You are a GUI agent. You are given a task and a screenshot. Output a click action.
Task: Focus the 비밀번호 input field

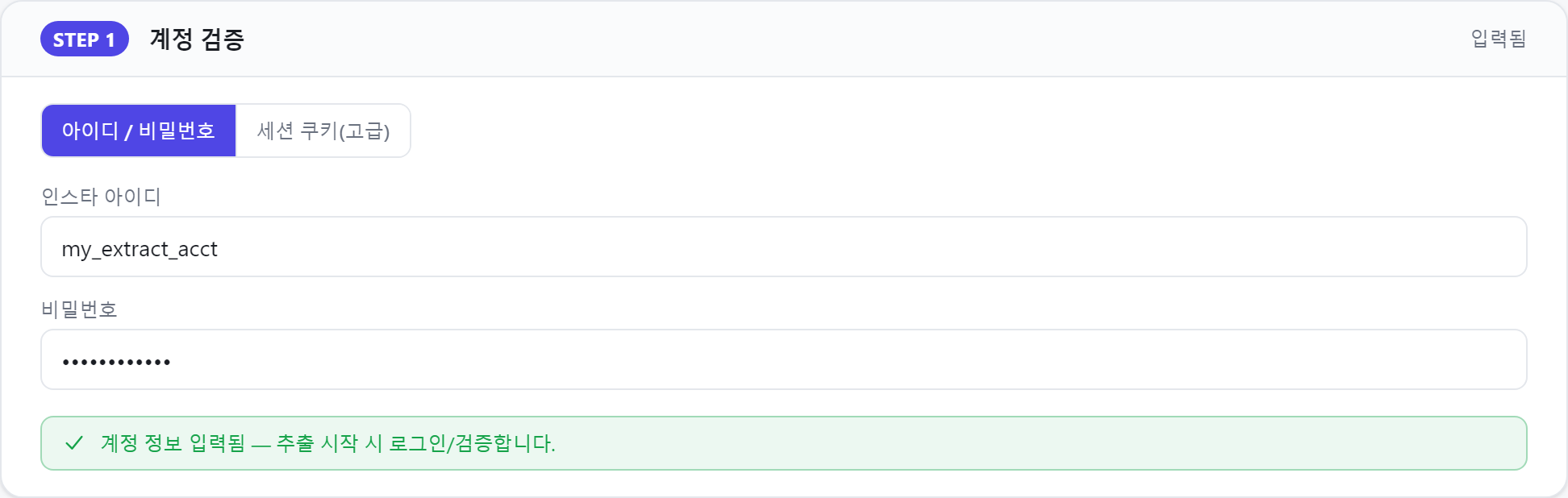coord(784,359)
